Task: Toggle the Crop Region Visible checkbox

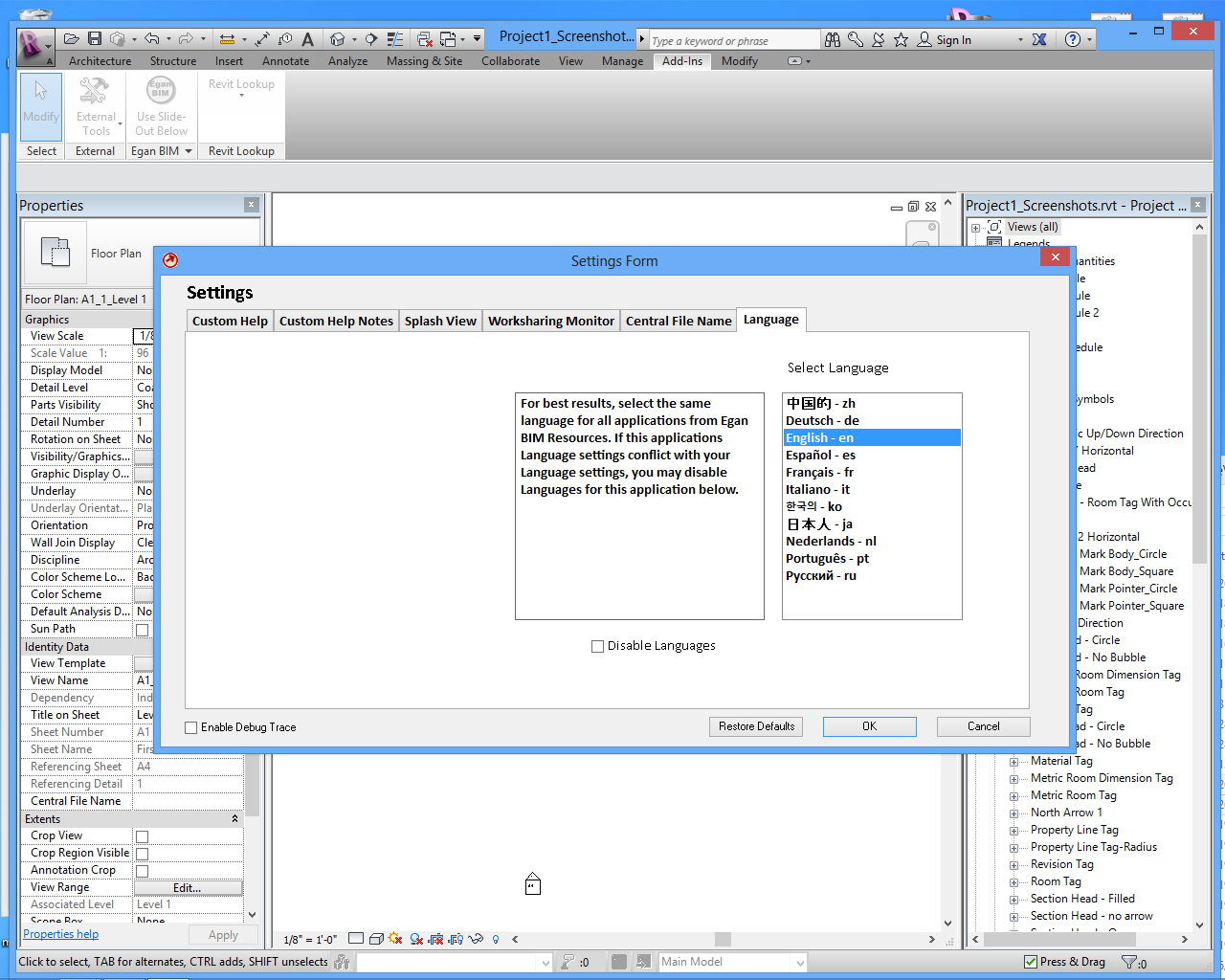Action: 143,854
